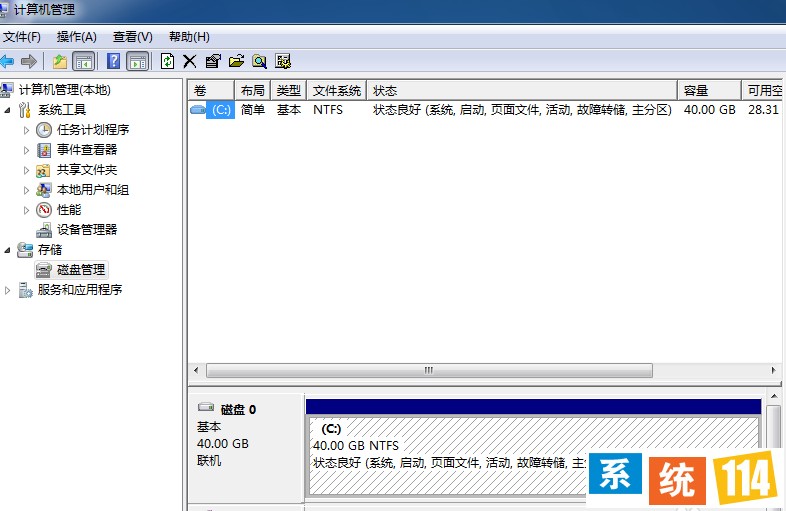
Task: Click the magnifier Explore toolbar icon
Action: pos(259,62)
